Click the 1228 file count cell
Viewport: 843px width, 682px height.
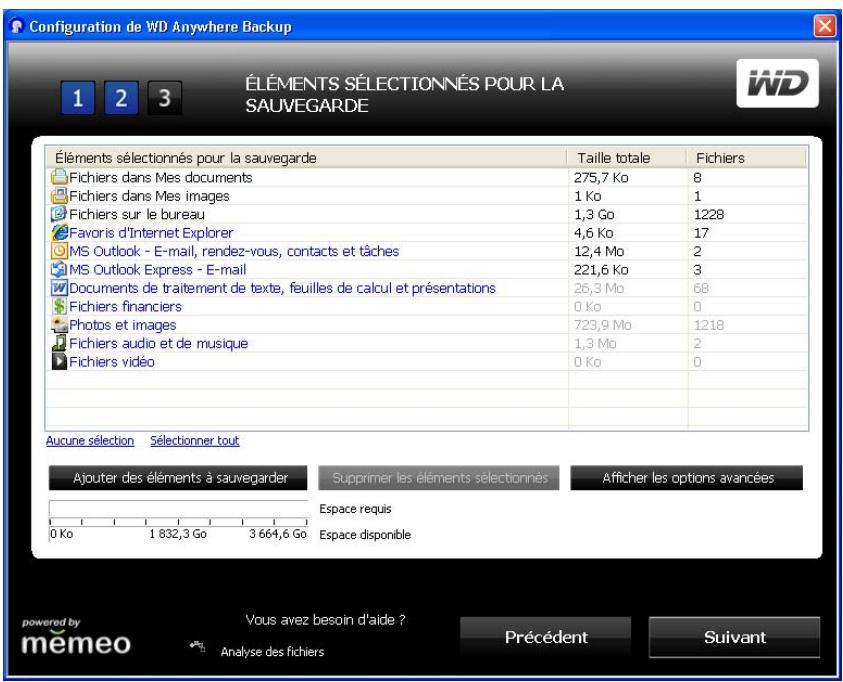709,214
